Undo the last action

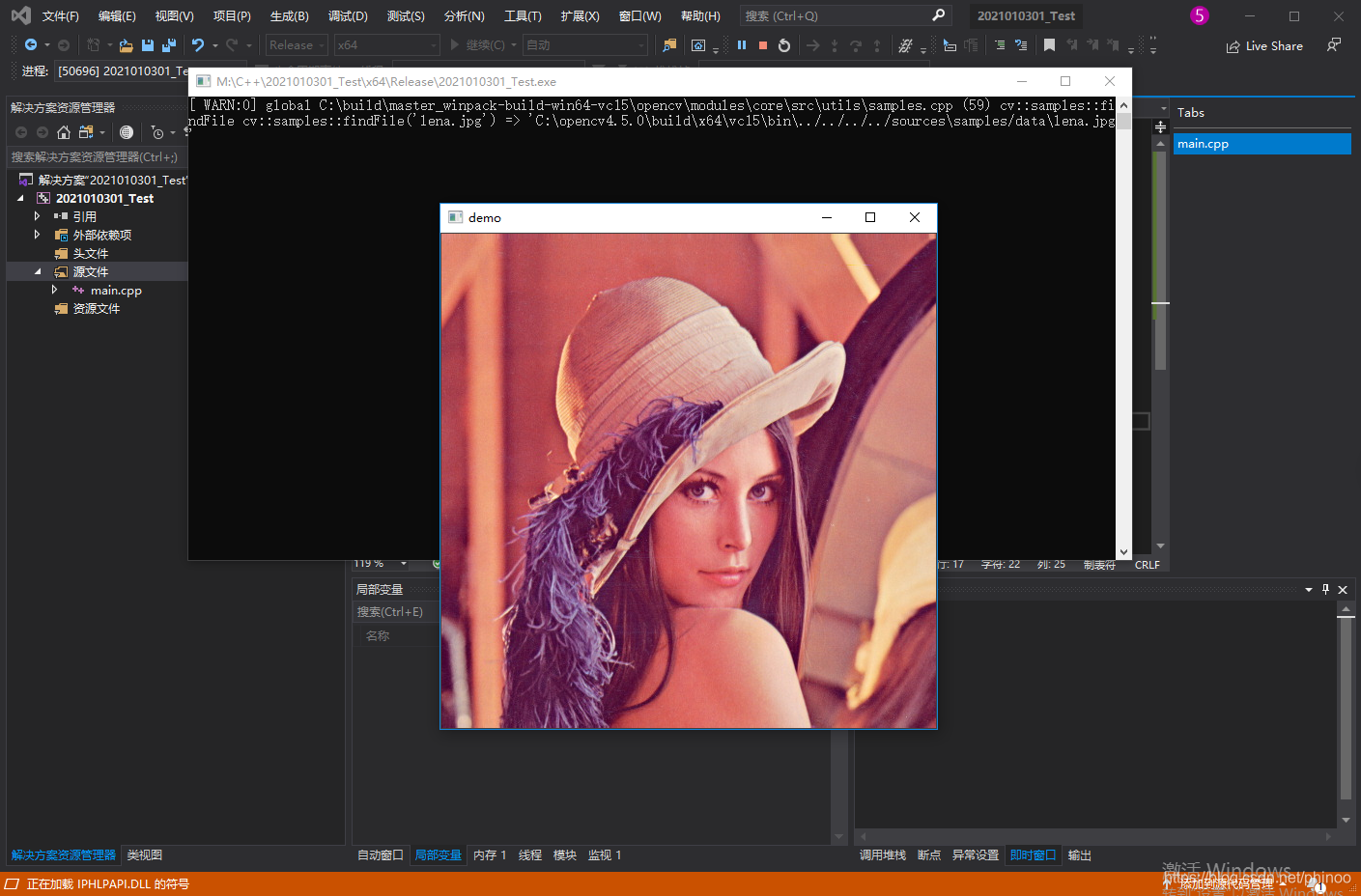198,45
